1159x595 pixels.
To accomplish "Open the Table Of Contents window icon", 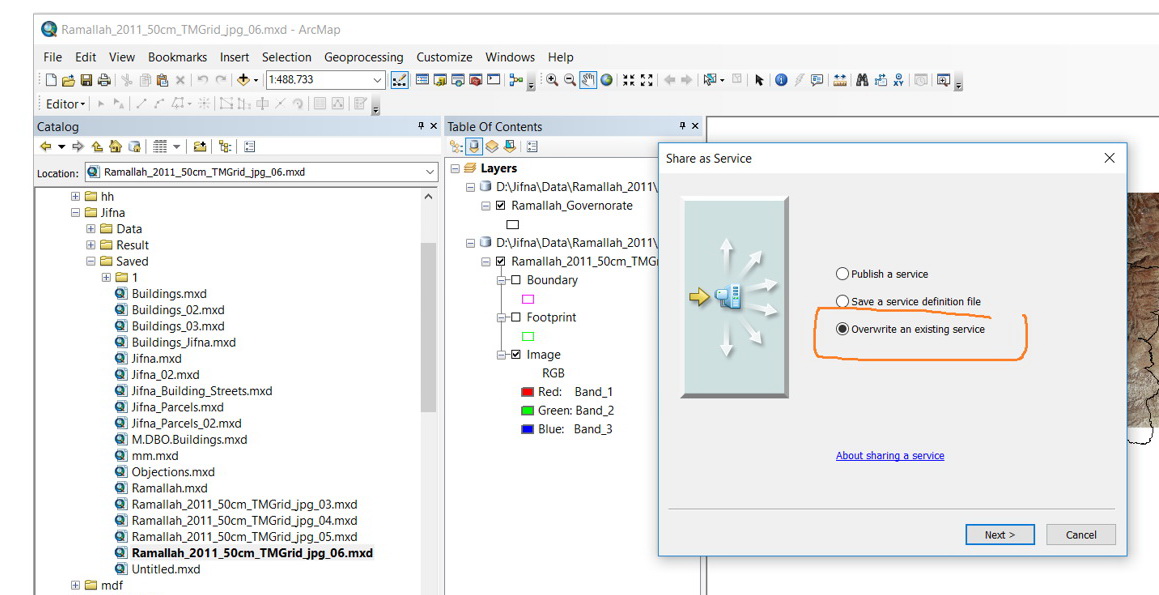I will coord(422,80).
